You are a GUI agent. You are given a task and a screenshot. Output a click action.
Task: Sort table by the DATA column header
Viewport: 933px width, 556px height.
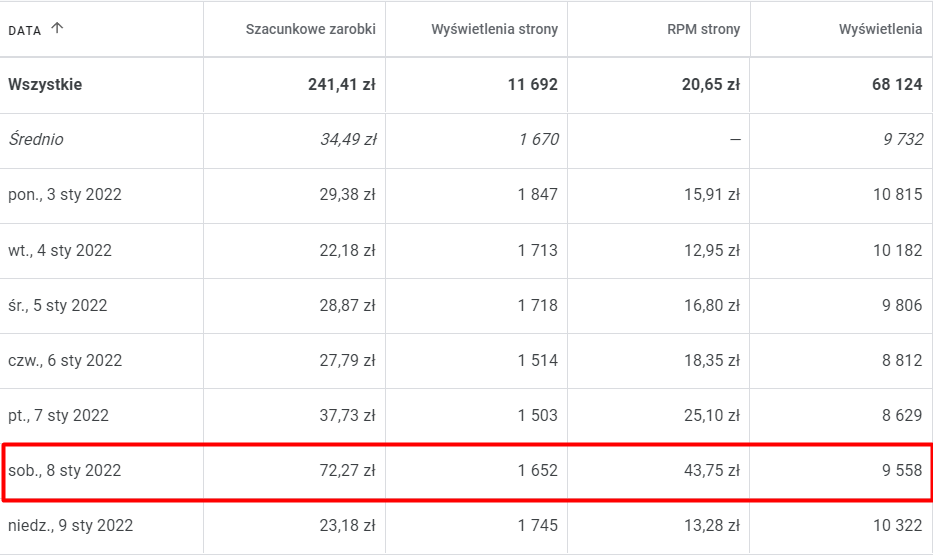pos(25,30)
